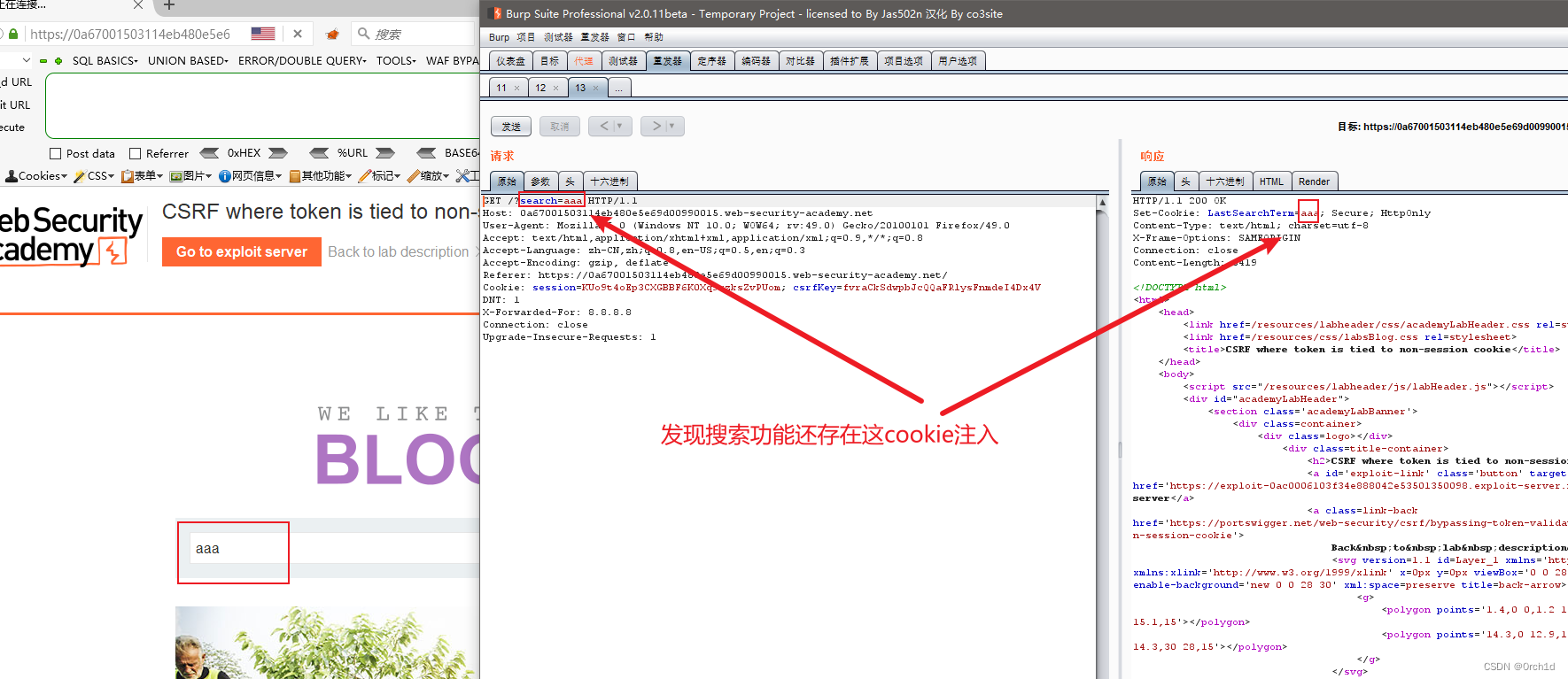This screenshot has height=679, width=1568.
Task: Select the response Render tab
Action: (x=1315, y=181)
